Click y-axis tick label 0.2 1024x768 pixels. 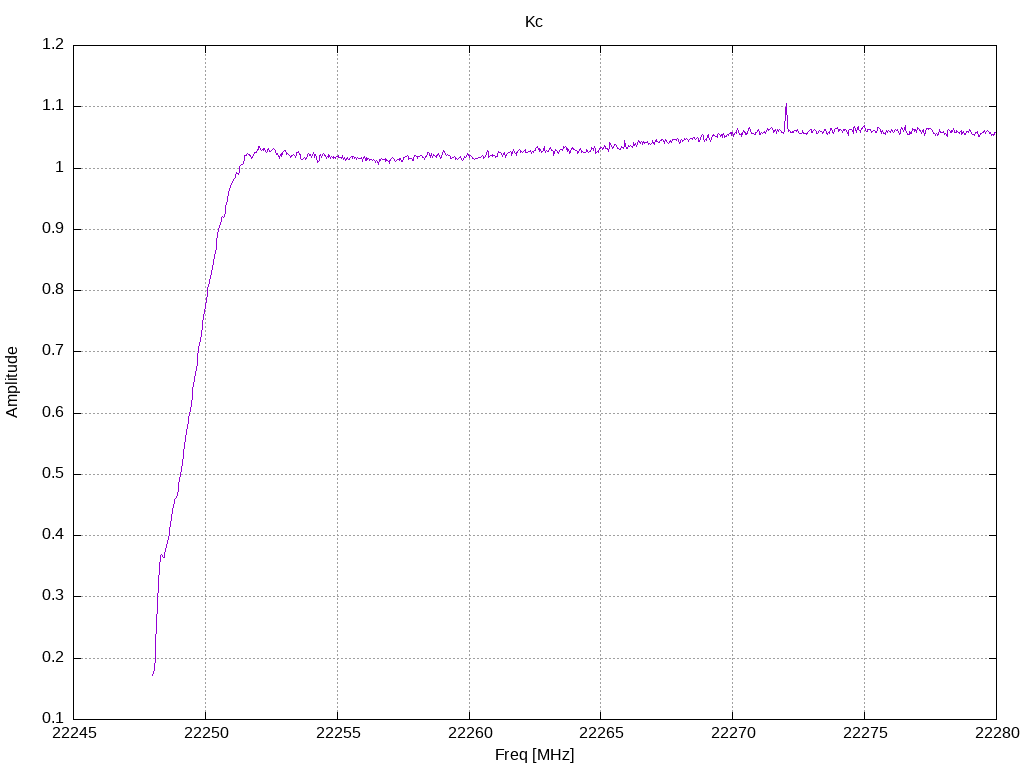click(x=53, y=658)
